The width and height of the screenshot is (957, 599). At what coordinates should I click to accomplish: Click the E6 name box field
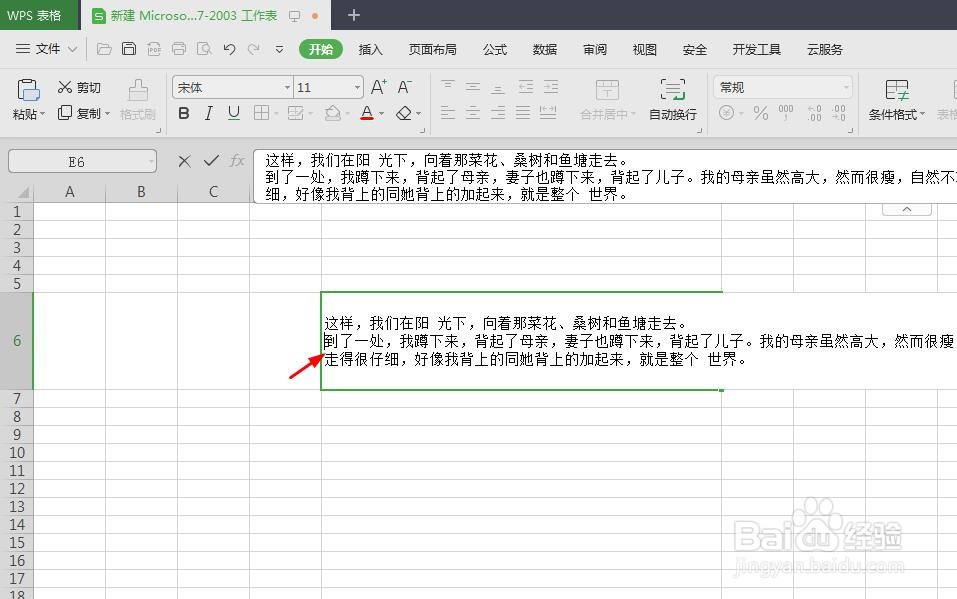[x=80, y=161]
